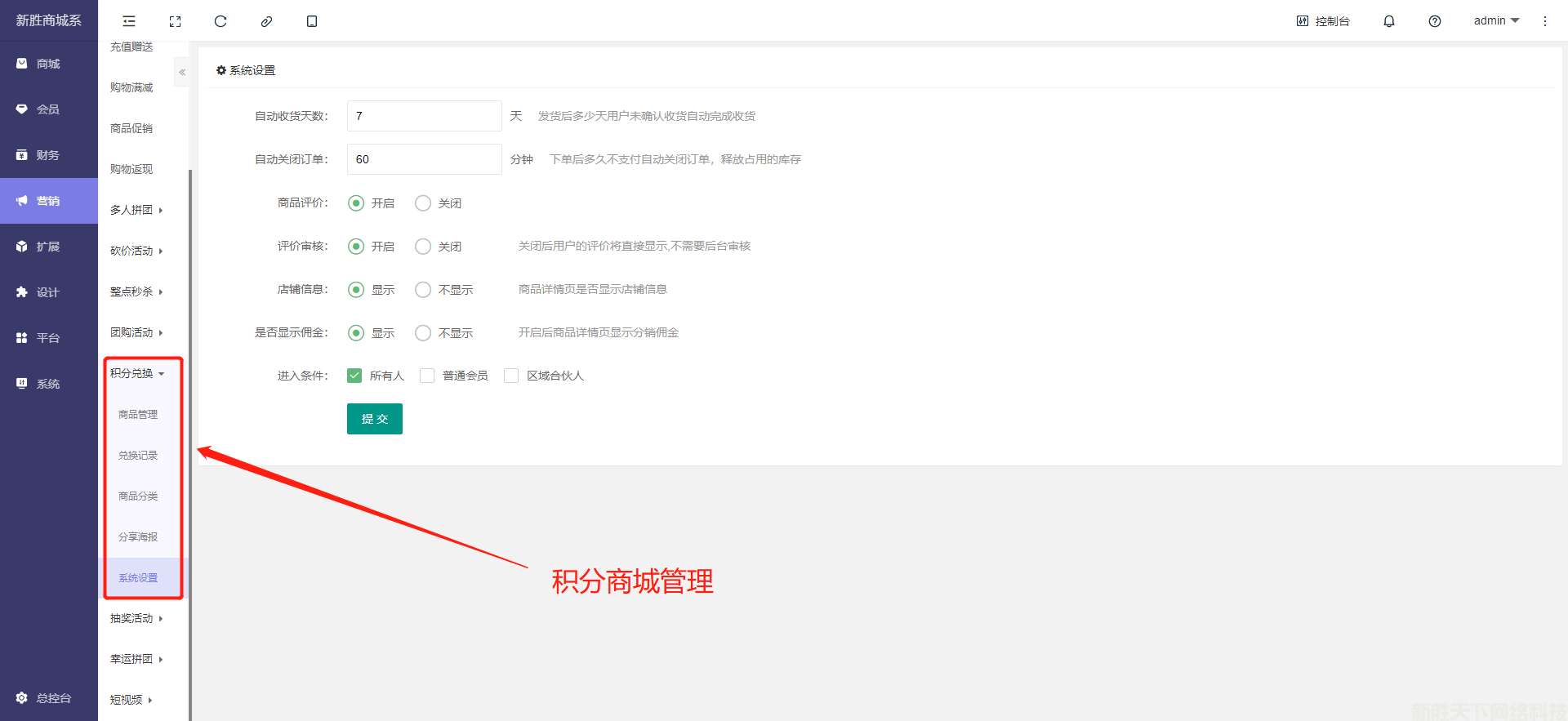
Task: Select 不显示 for 店铺信息
Action: [423, 290]
